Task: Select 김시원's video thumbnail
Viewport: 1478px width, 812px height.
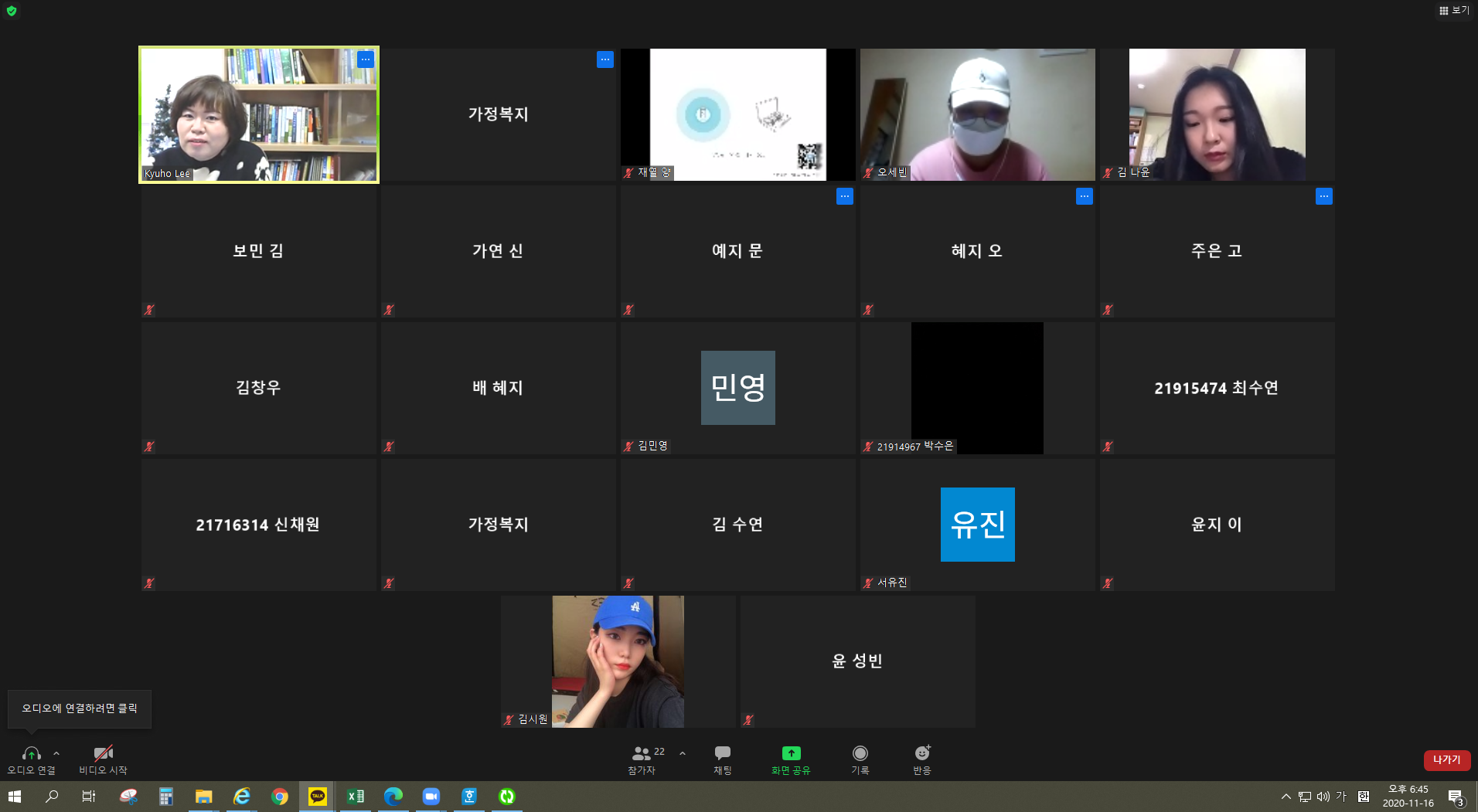Action: [x=618, y=661]
